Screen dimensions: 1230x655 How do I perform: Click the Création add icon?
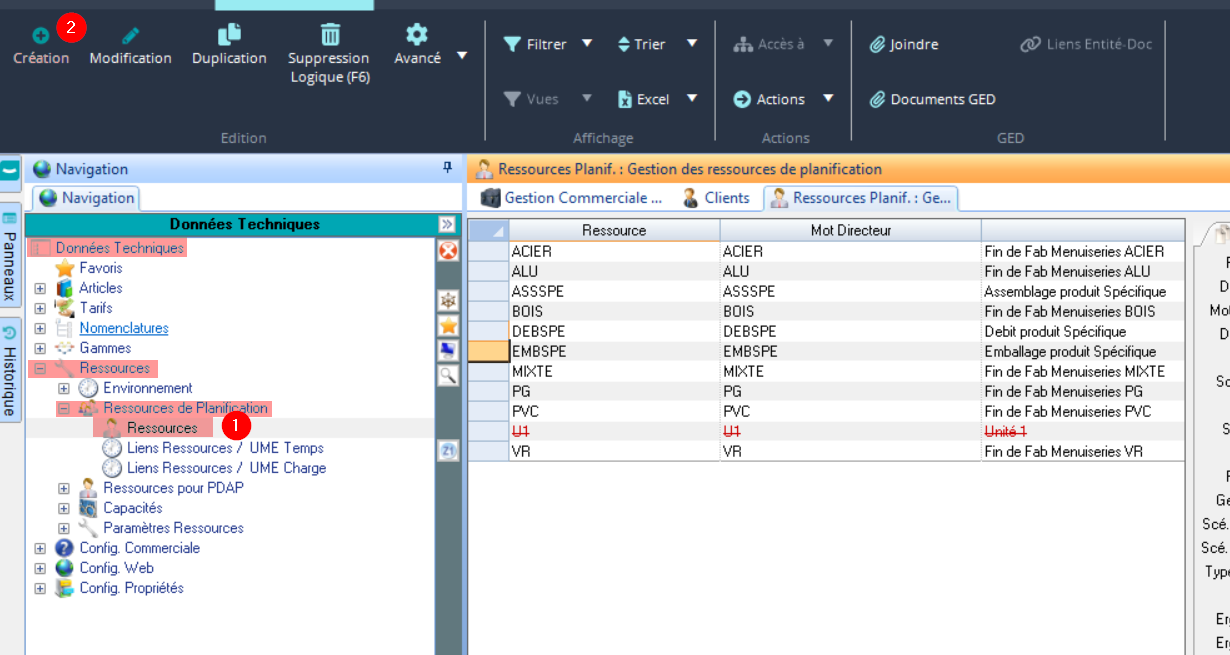tap(40, 36)
